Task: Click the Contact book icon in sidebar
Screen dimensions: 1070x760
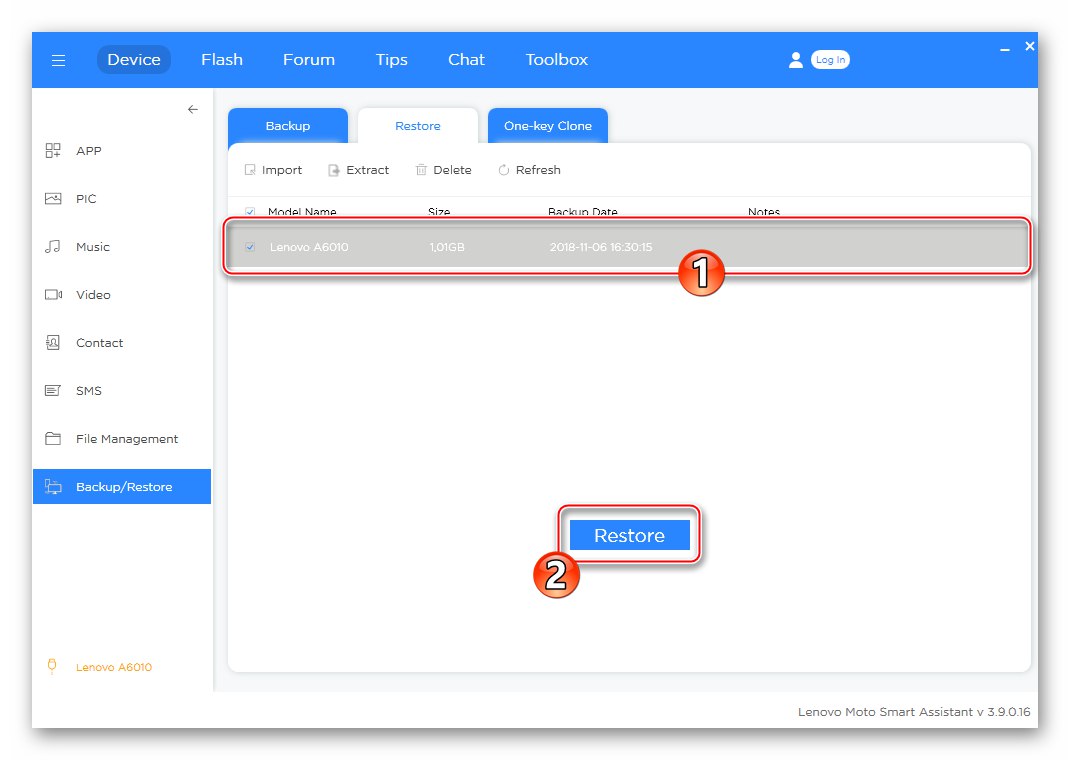Action: [x=53, y=342]
